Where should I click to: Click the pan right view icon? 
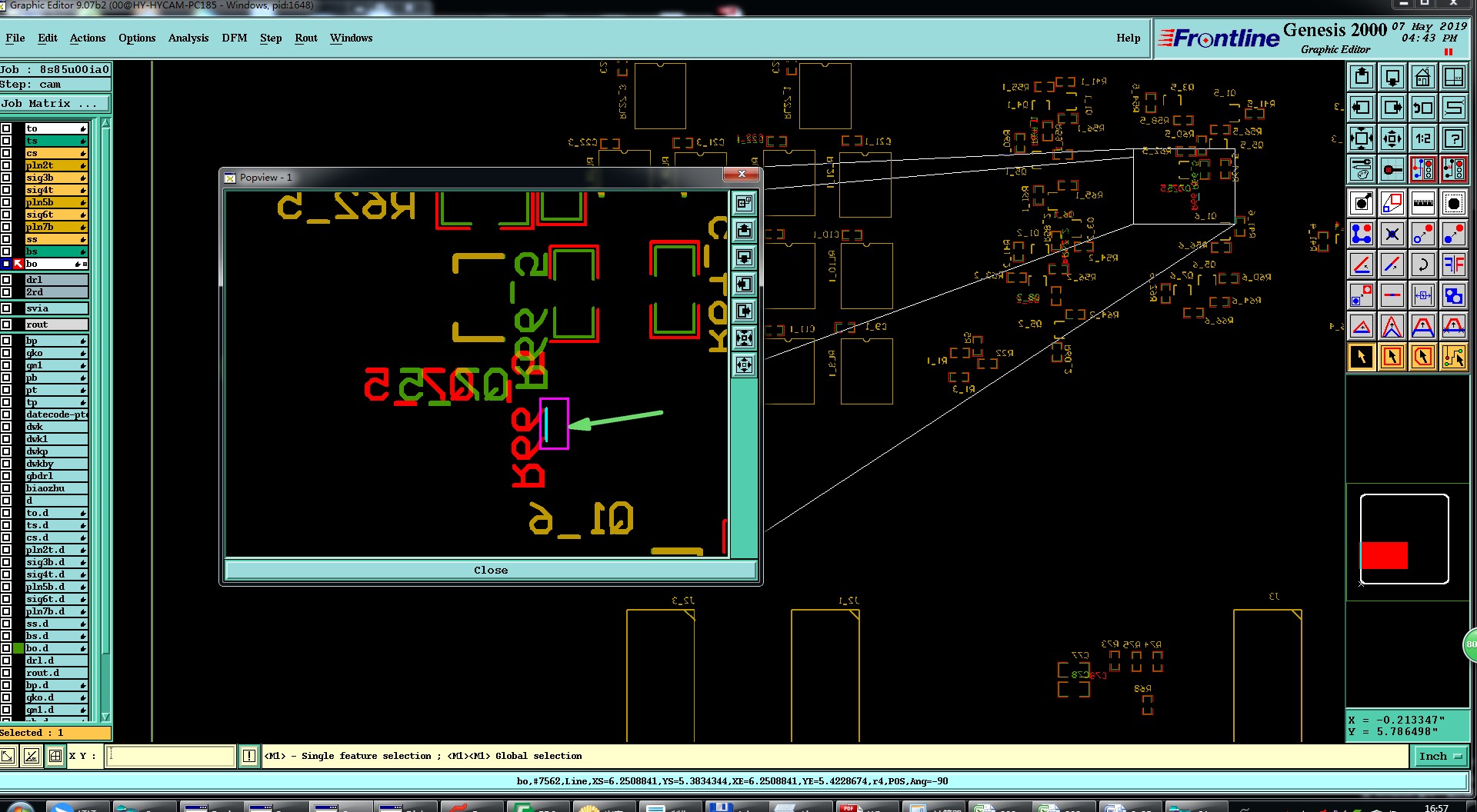(1392, 108)
